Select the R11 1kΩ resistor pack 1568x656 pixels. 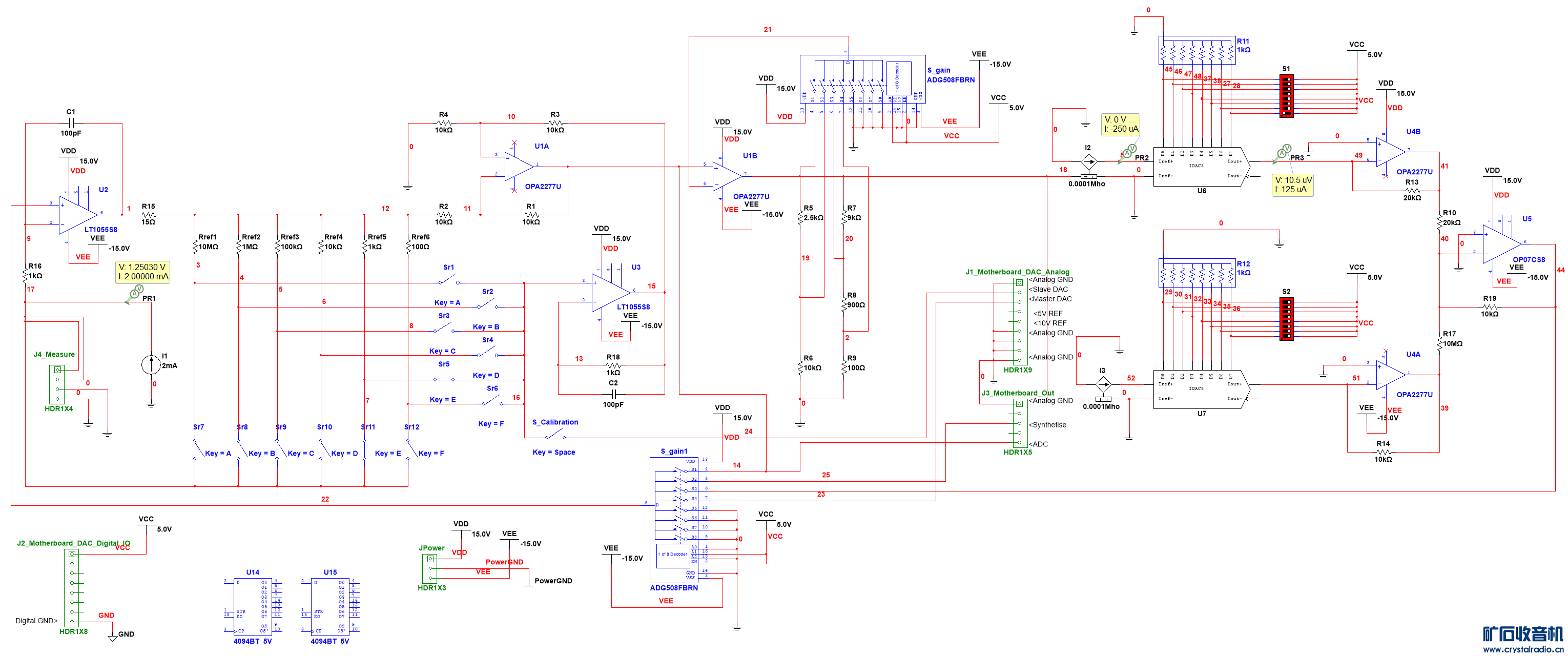pyautogui.click(x=1196, y=50)
